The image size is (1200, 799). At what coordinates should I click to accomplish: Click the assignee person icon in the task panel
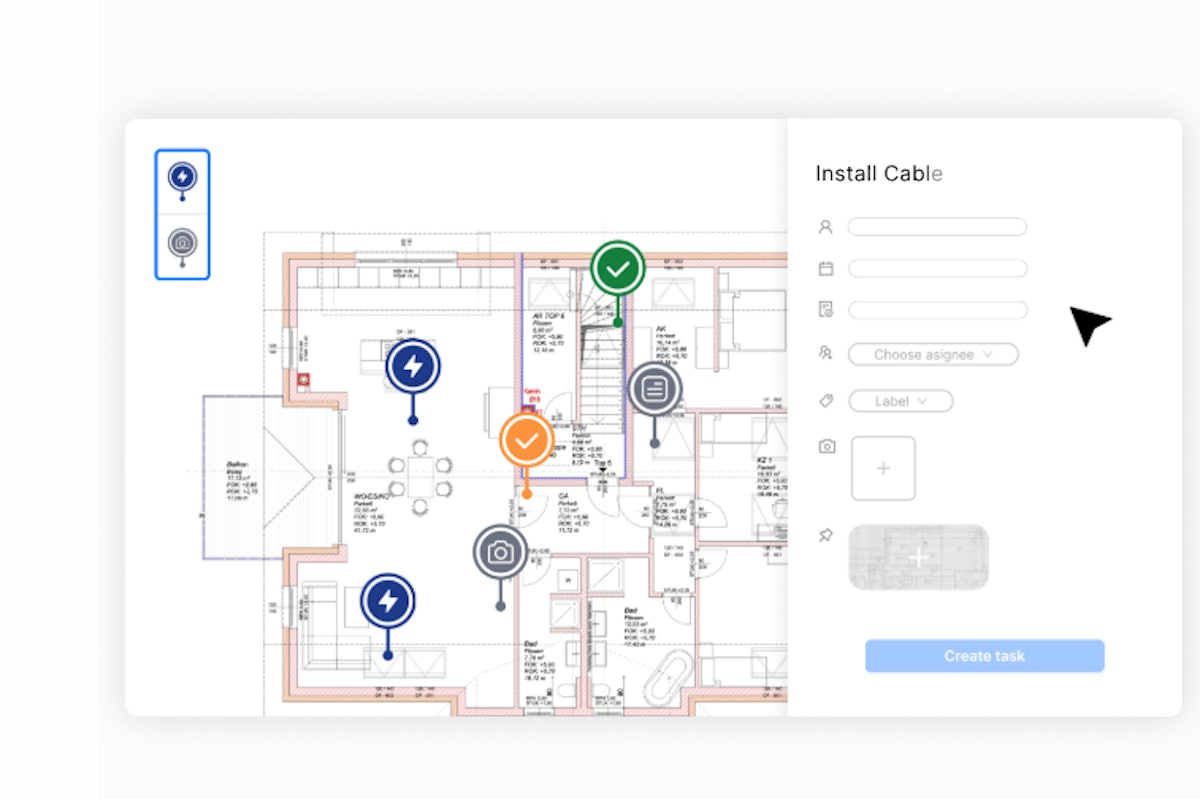point(825,226)
